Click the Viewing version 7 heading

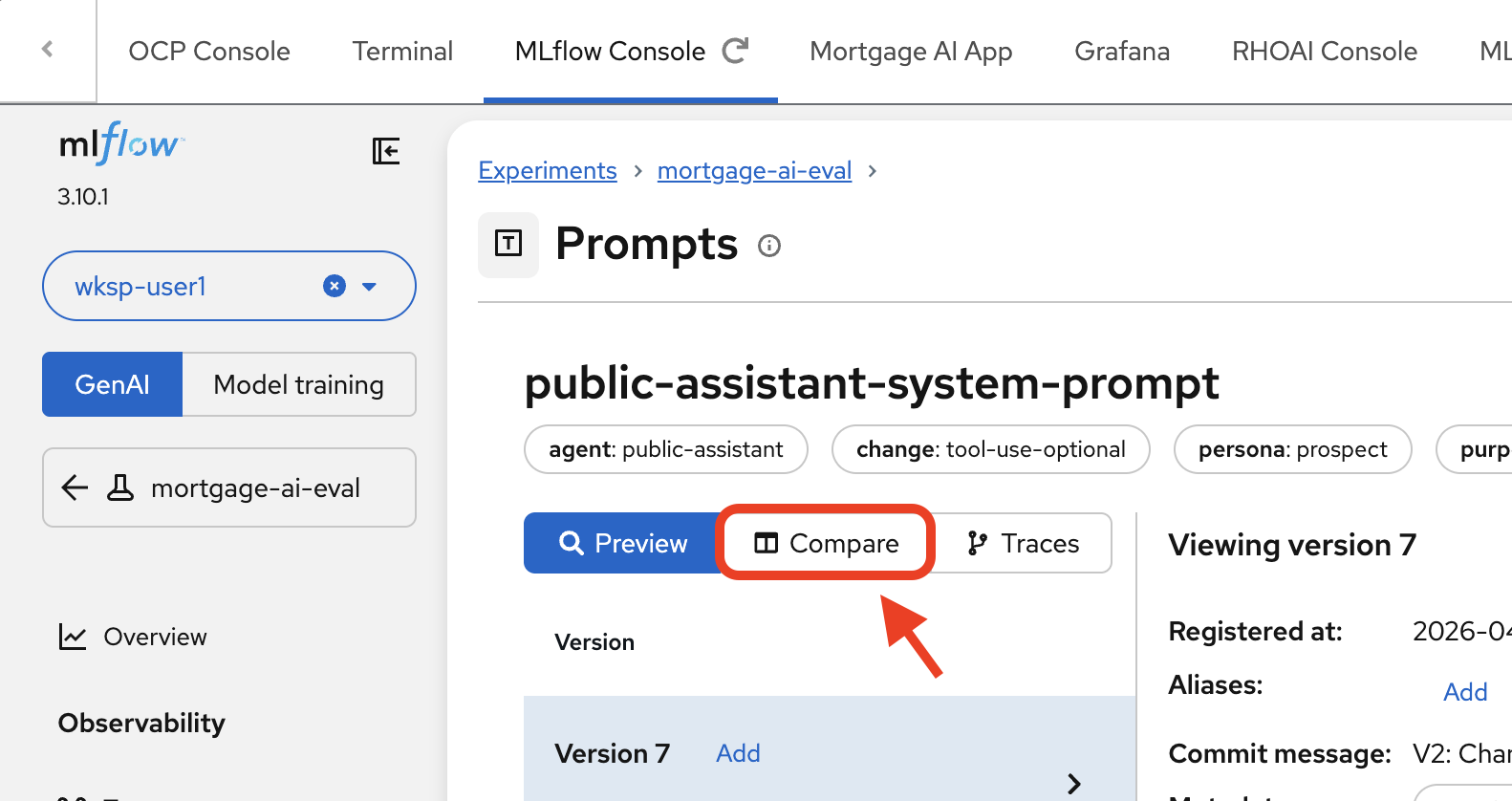click(1292, 545)
